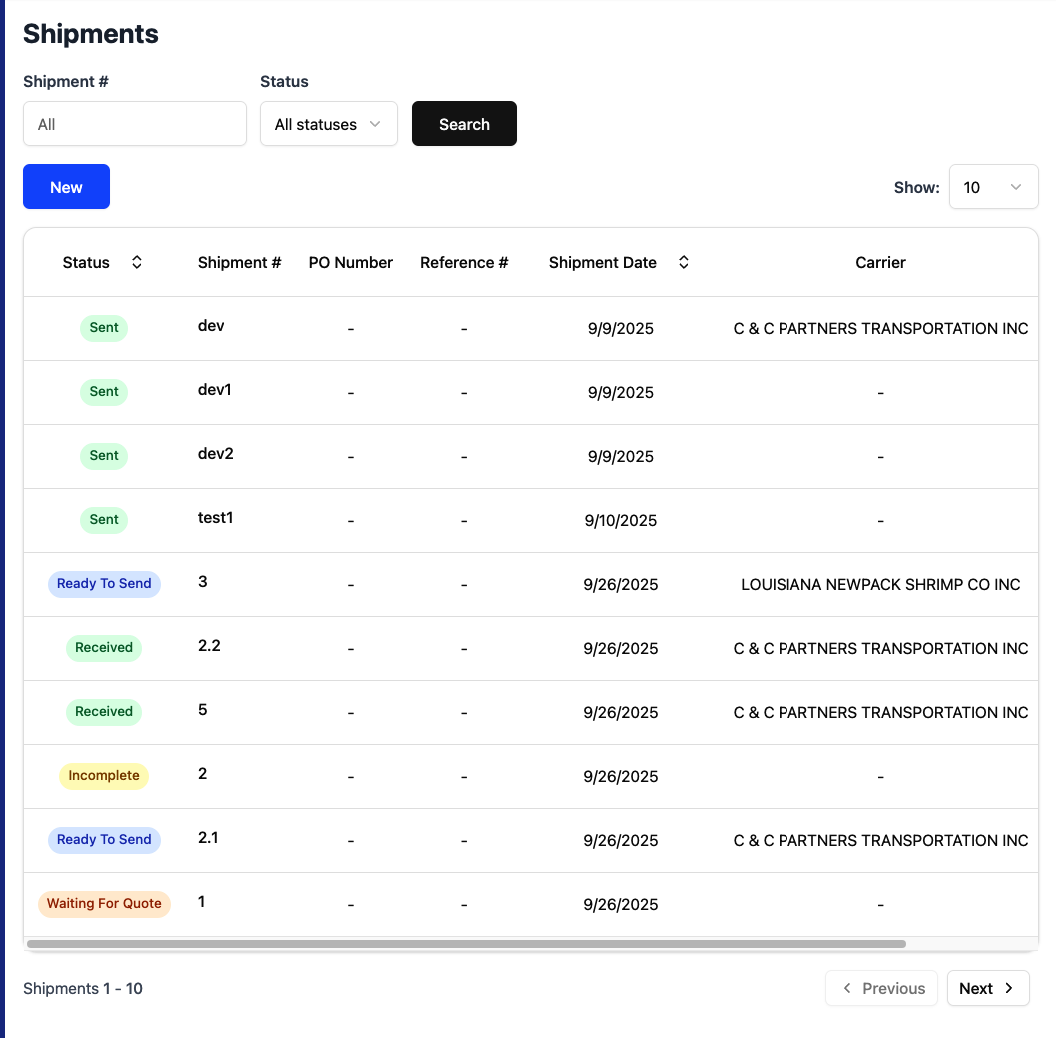Select the Sent badge for test1
This screenshot has width=1056, height=1038.
point(104,520)
